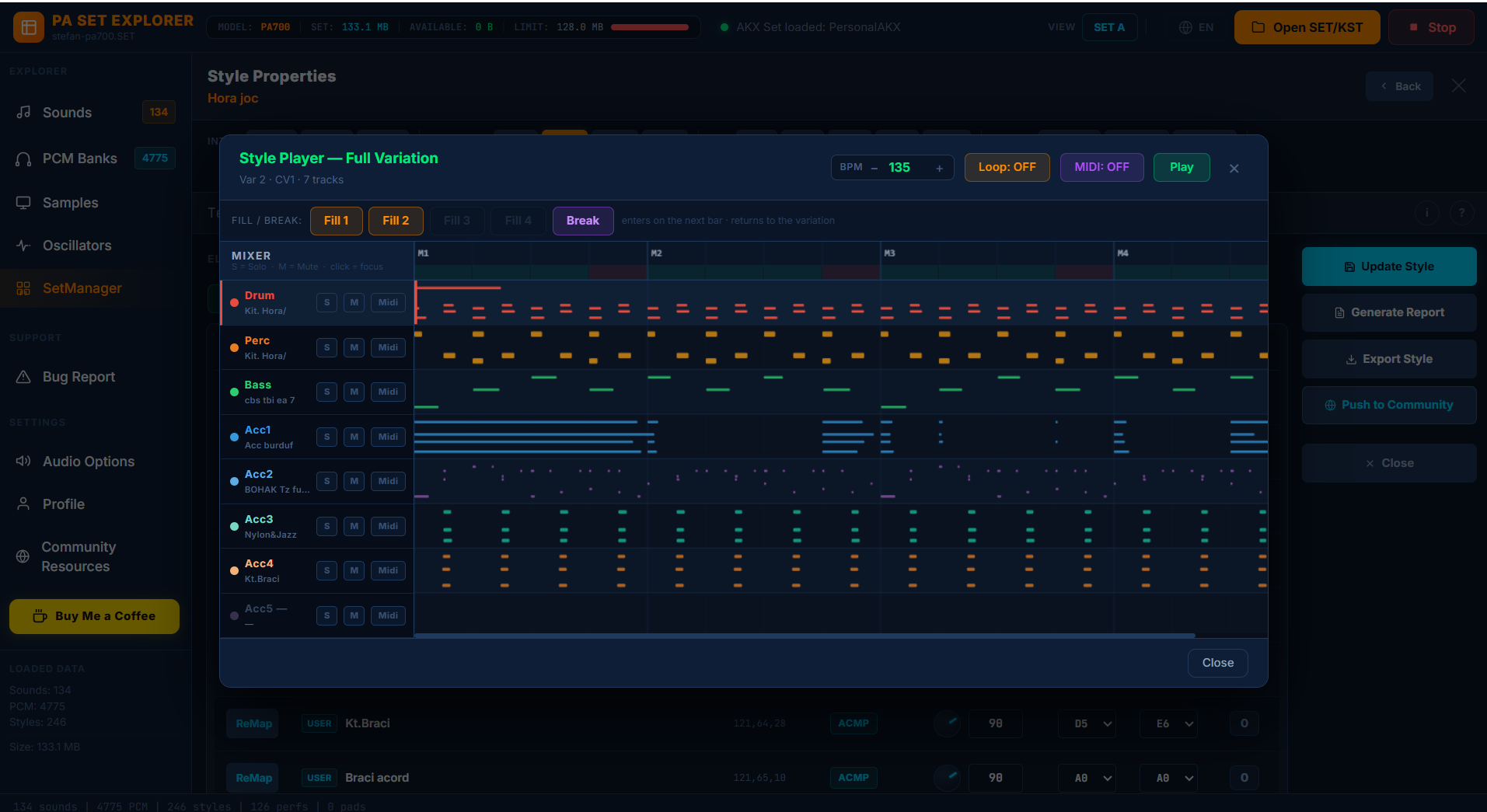
Task: Select the Fill 4 button
Action: [x=518, y=221]
